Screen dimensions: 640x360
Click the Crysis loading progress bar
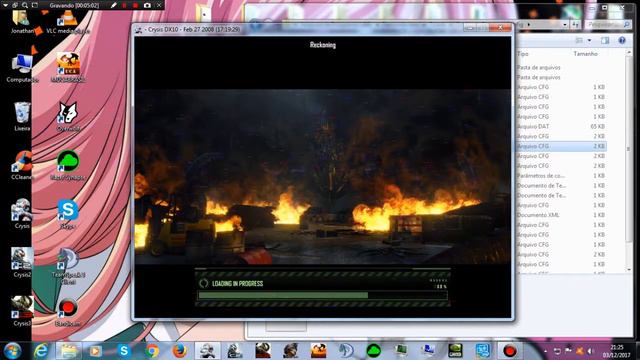point(322,295)
